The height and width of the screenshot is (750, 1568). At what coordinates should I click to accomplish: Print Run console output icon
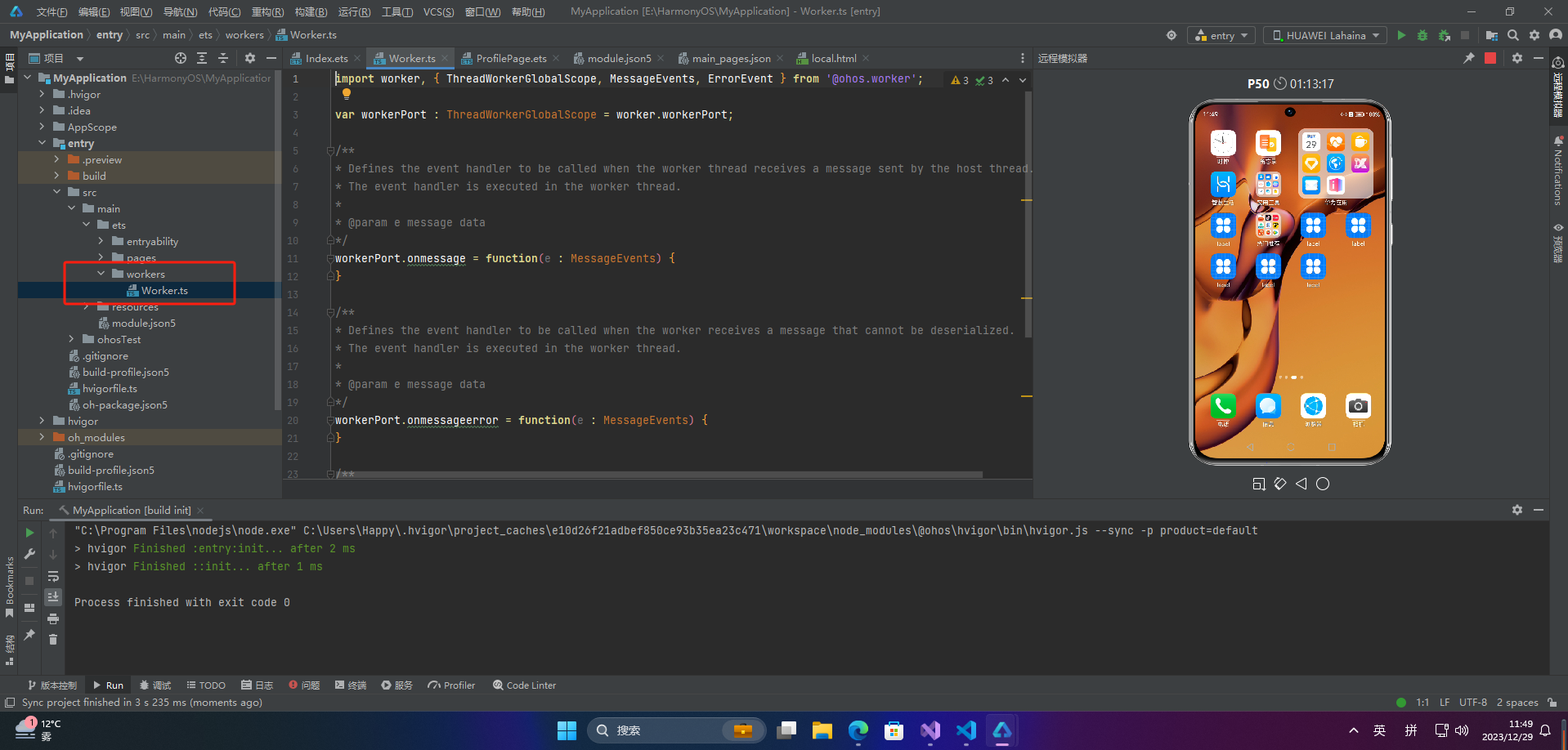(x=53, y=618)
